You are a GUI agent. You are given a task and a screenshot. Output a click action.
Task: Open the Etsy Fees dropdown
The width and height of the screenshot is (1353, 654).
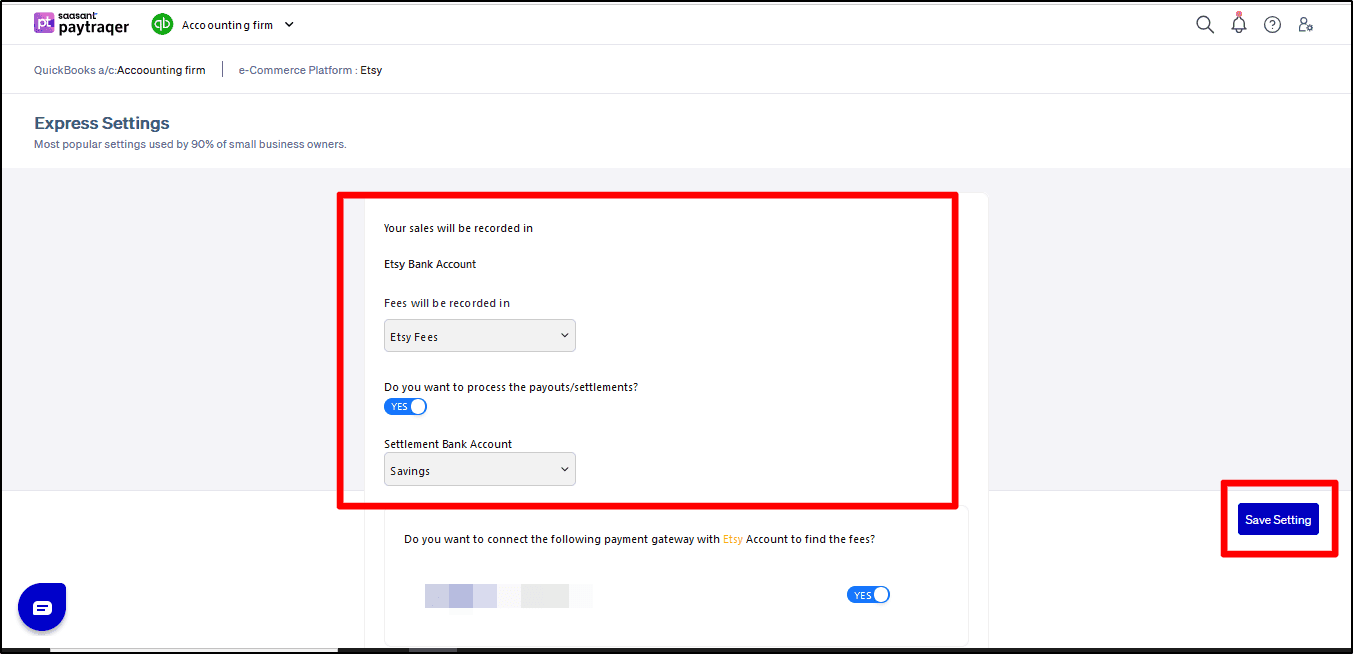tap(479, 335)
